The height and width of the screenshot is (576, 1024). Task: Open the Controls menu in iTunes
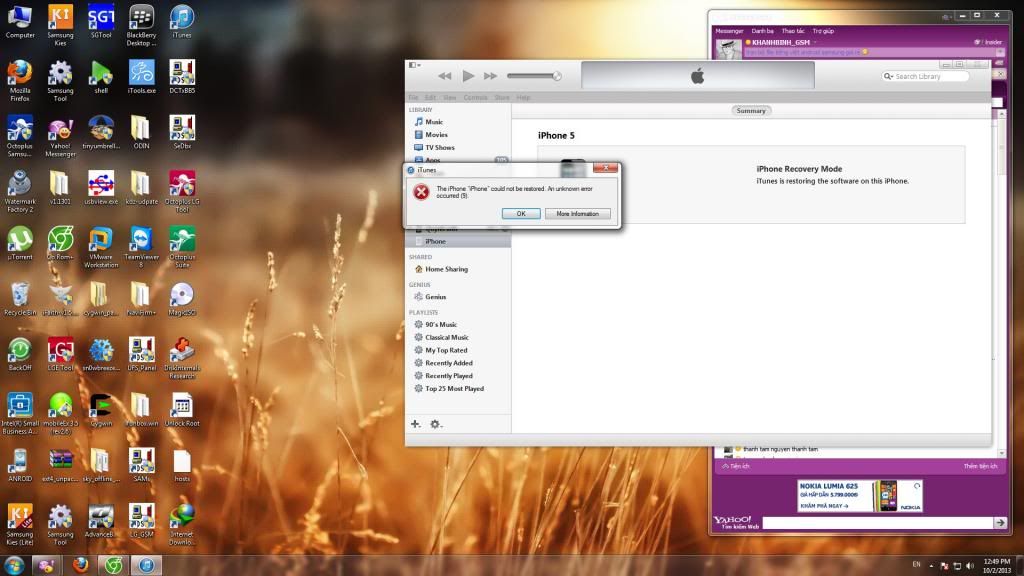click(475, 97)
